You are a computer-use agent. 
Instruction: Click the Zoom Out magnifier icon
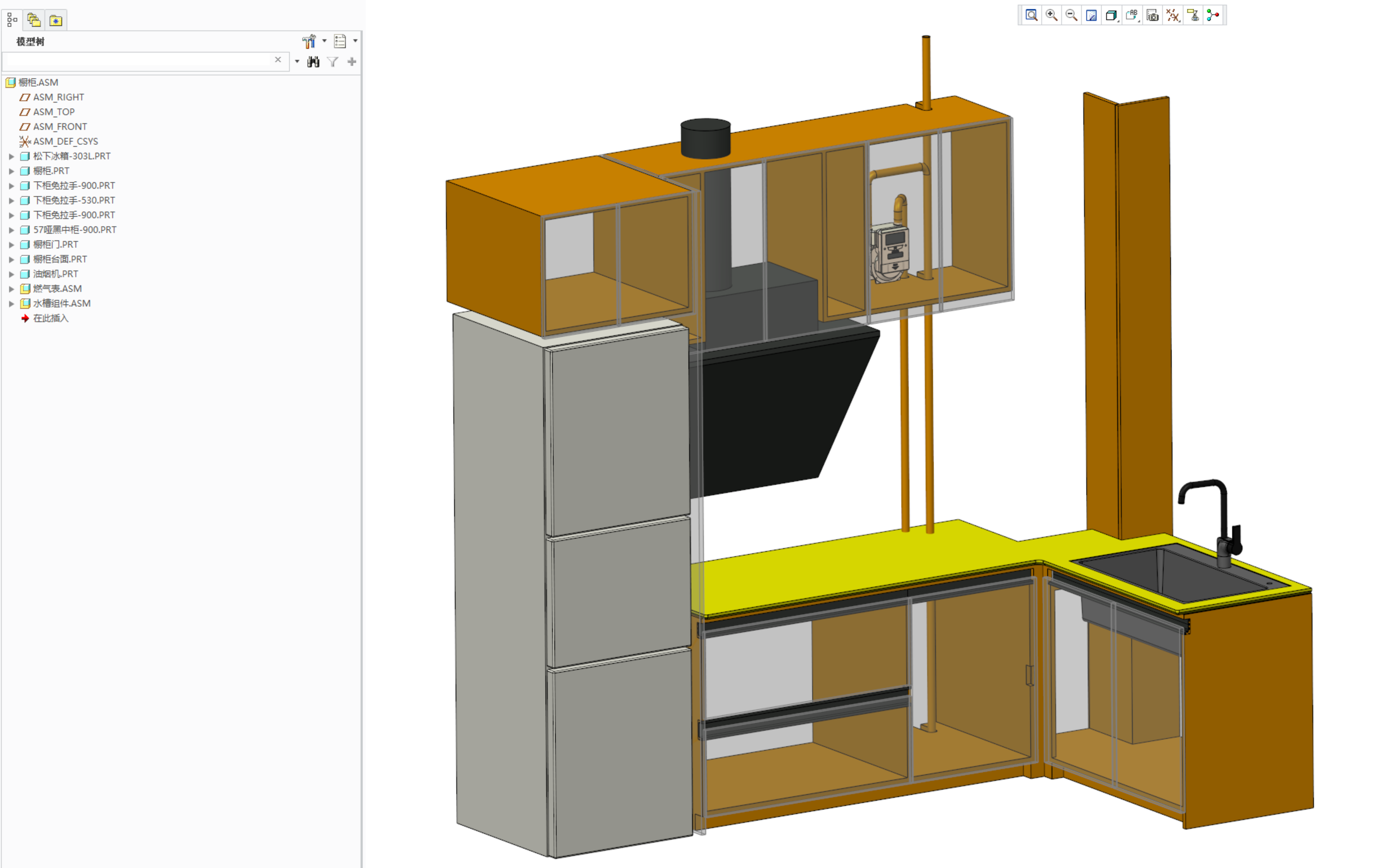point(1071,16)
